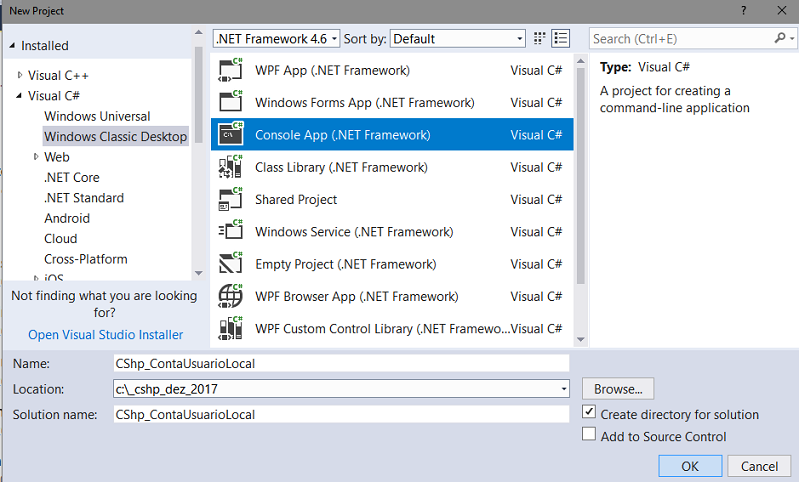Image resolution: width=799 pixels, height=482 pixels.
Task: Click the Windows Forms App template icon
Action: [230, 102]
